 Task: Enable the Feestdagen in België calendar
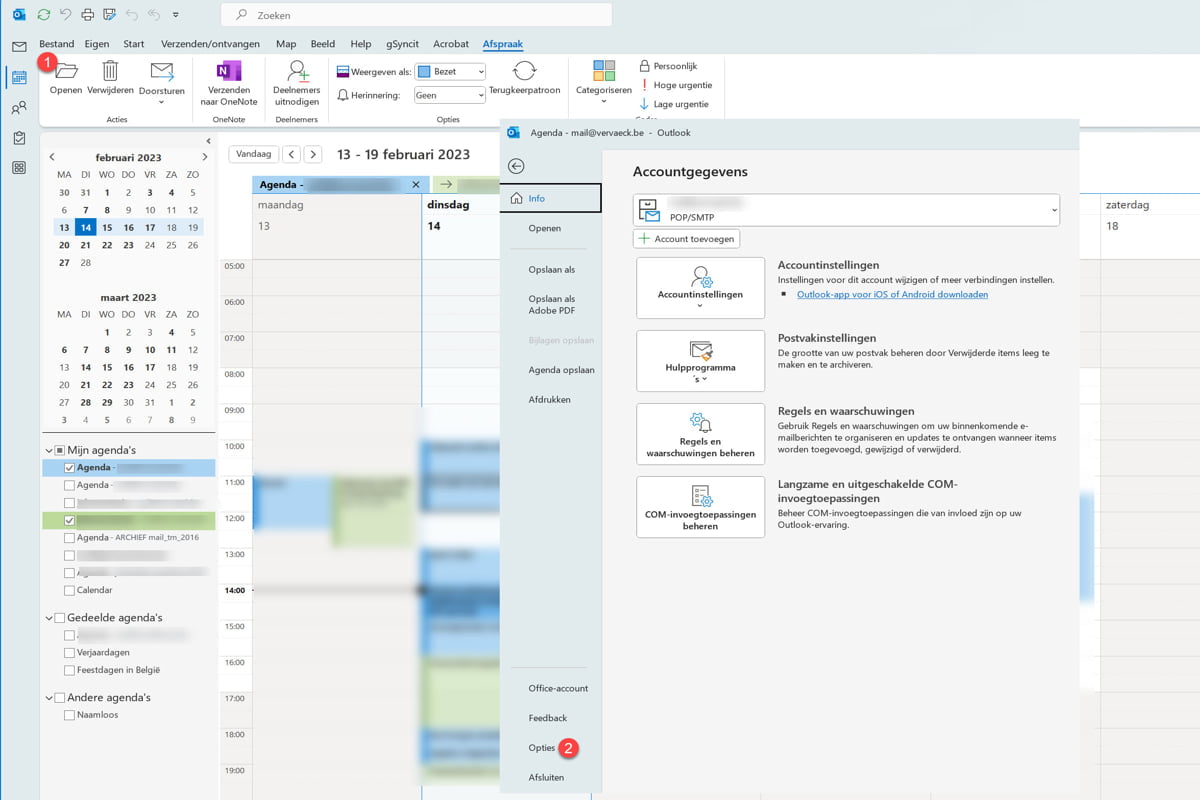(69, 670)
